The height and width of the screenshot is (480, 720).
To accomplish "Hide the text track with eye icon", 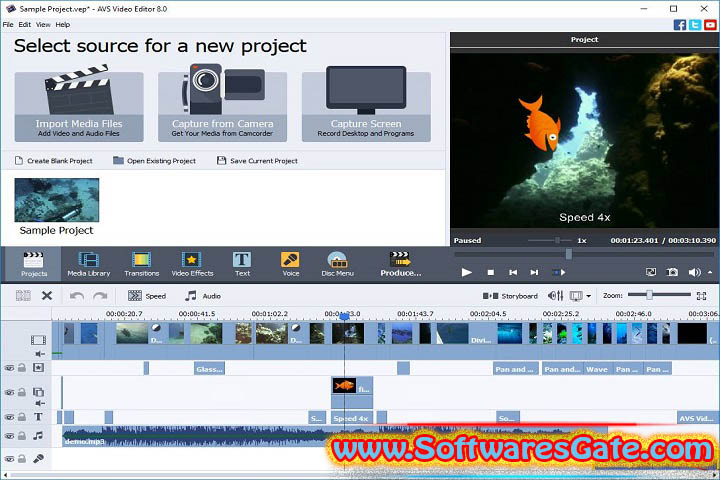I will (x=9, y=417).
